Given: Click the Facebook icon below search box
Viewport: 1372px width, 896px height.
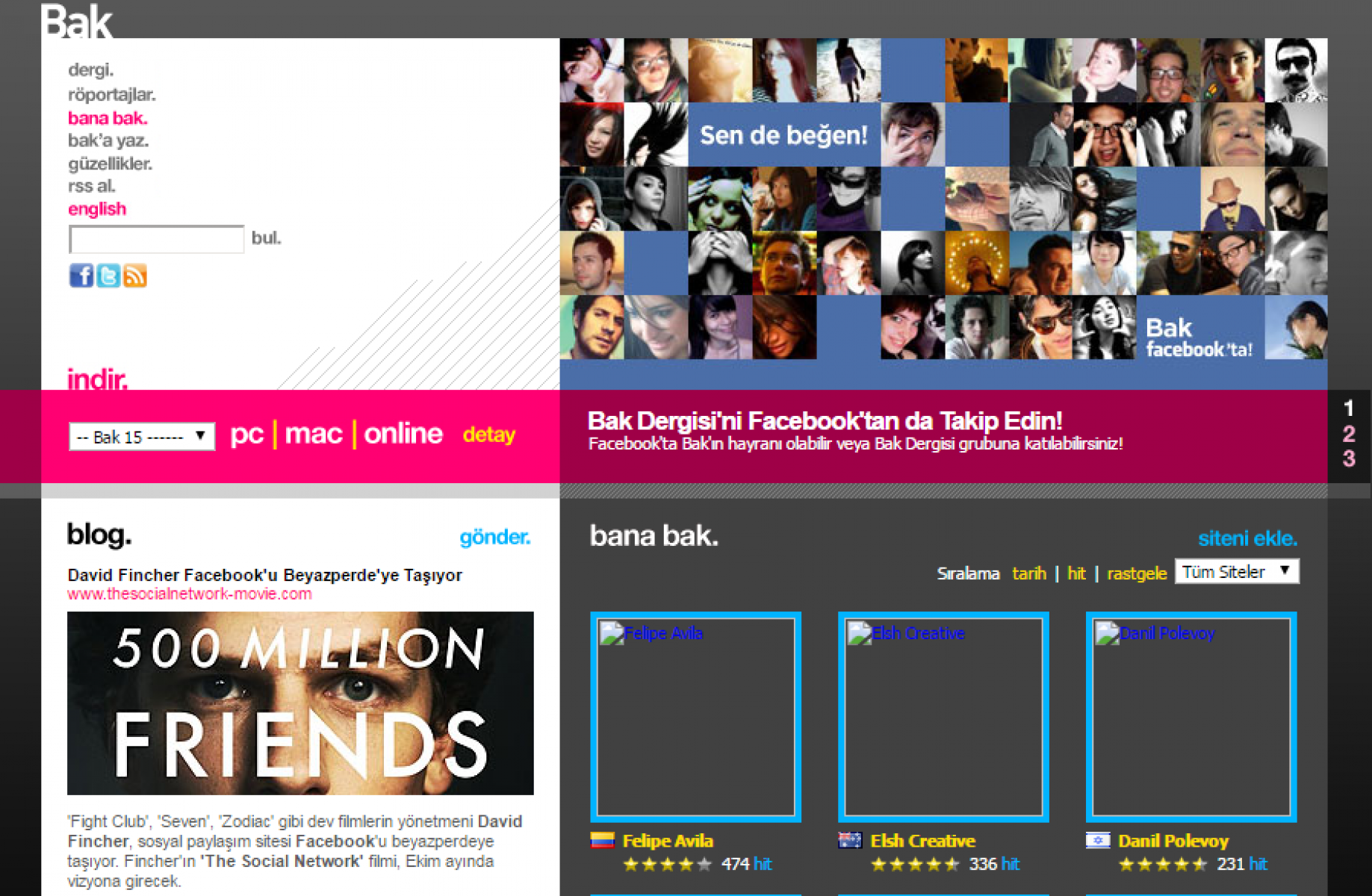Looking at the screenshot, I should click(81, 276).
